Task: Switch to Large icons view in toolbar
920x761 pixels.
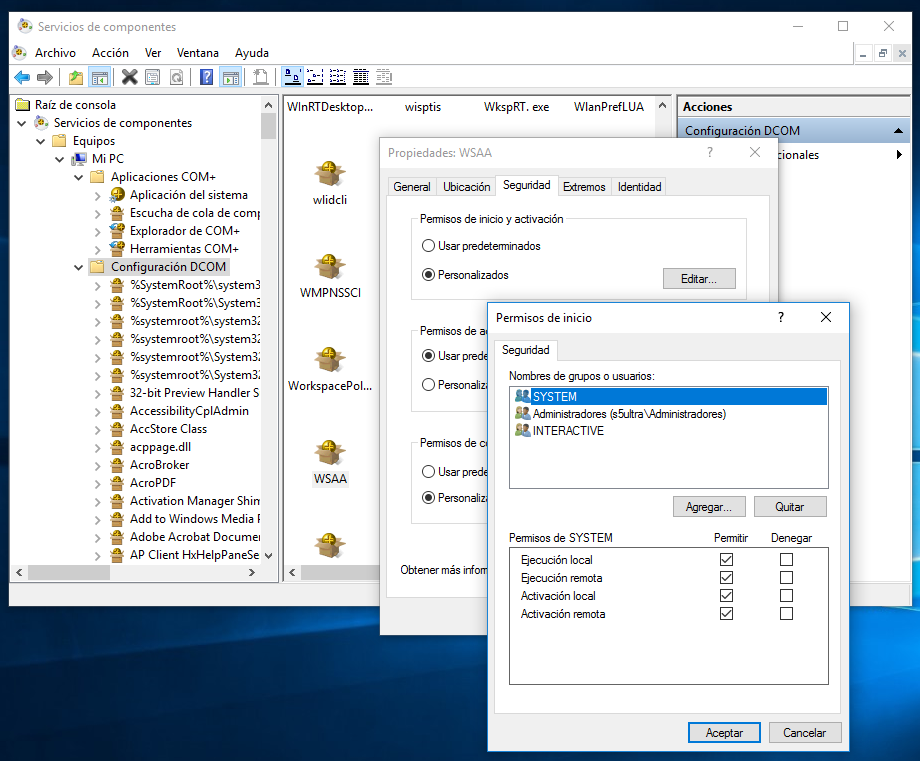Action: [x=294, y=77]
